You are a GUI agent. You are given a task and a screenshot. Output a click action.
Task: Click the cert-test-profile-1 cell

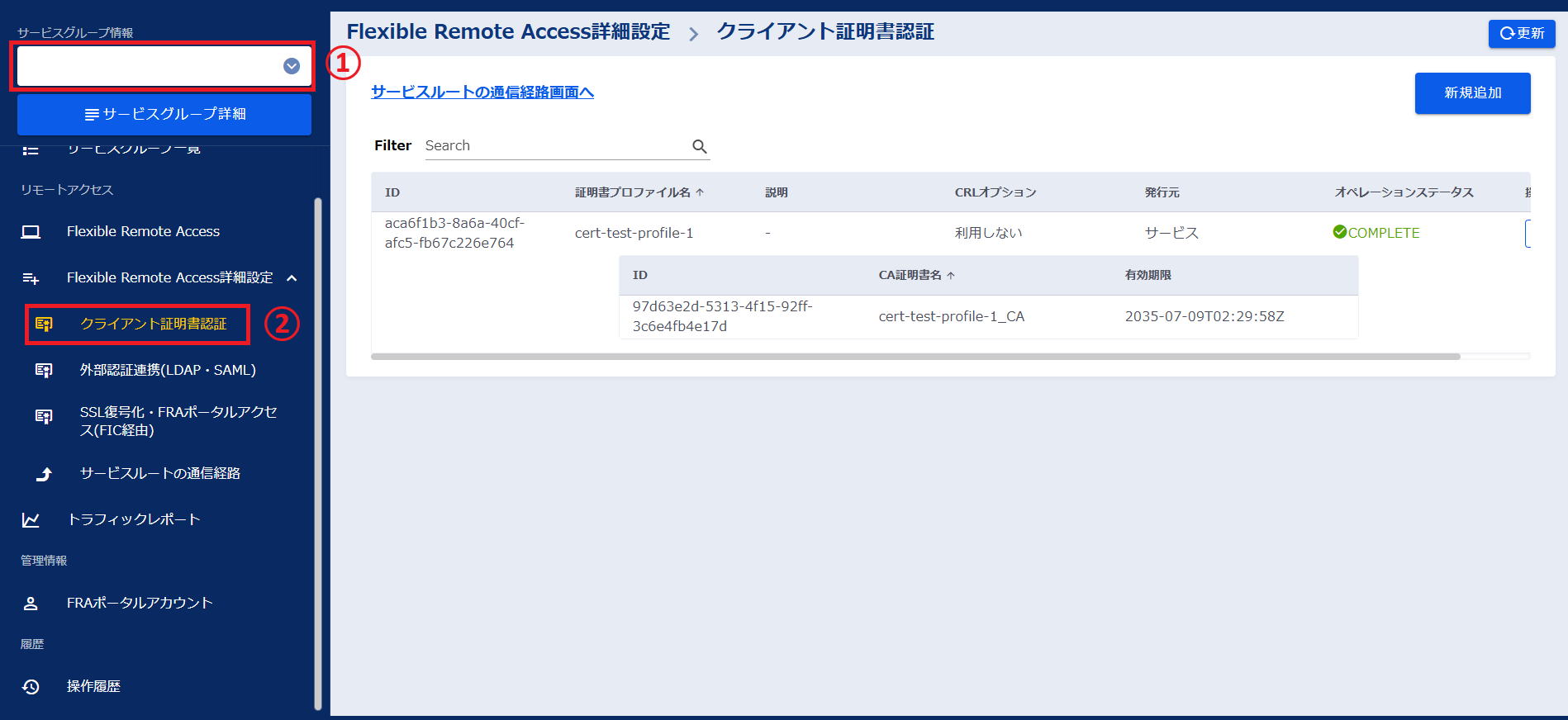pos(634,234)
